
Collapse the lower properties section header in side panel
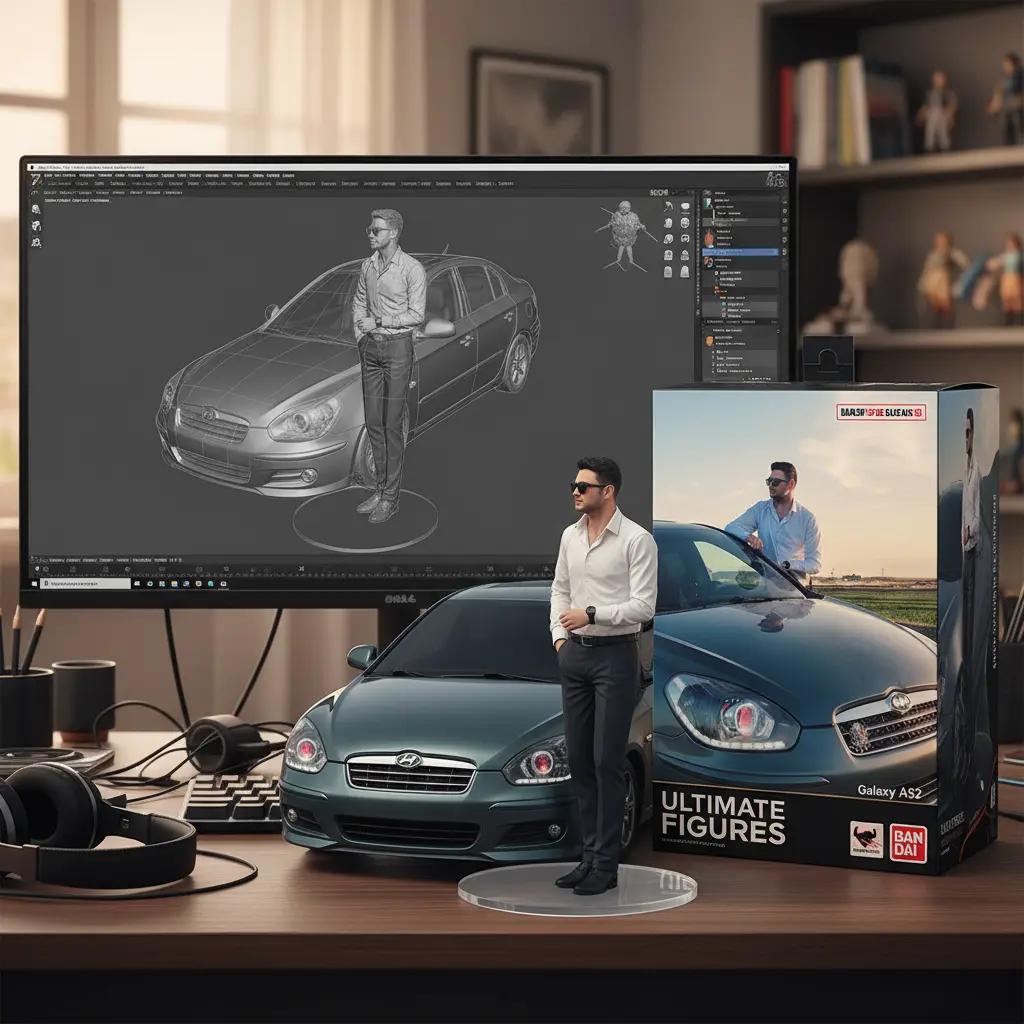coord(731,322)
